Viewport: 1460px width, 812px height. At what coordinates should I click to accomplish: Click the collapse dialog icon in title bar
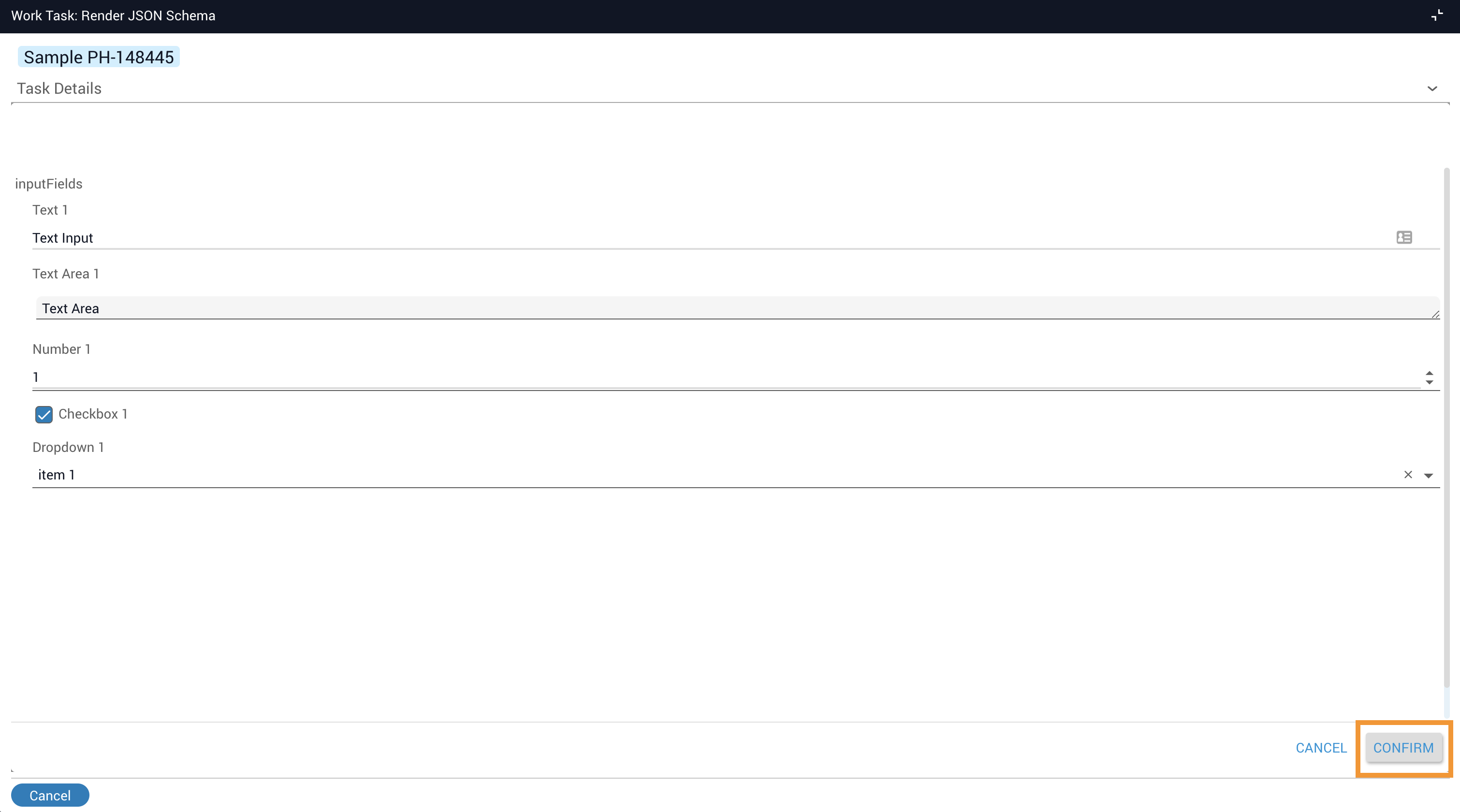[x=1437, y=15]
